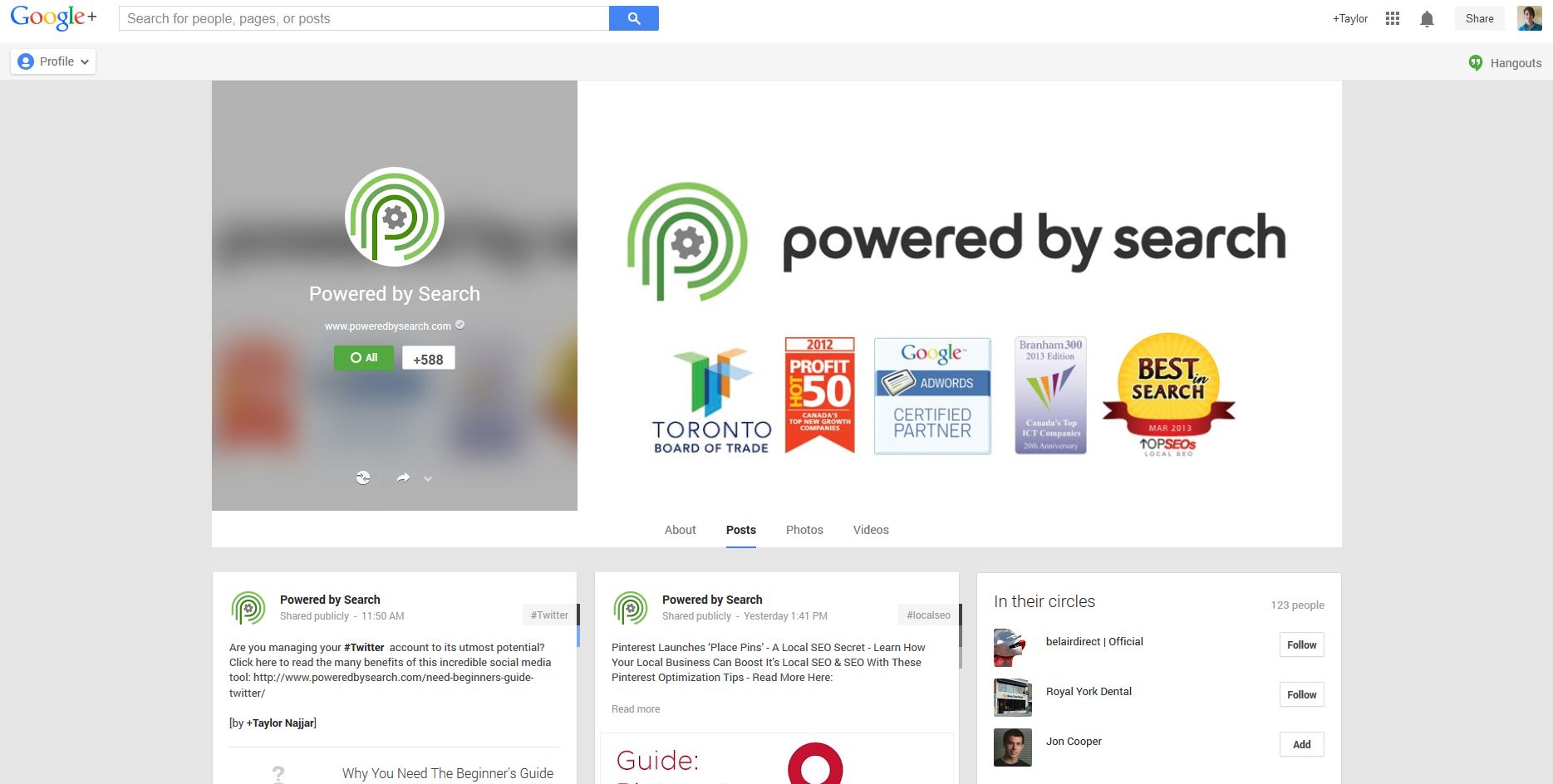Expand post with Read more link

click(636, 709)
